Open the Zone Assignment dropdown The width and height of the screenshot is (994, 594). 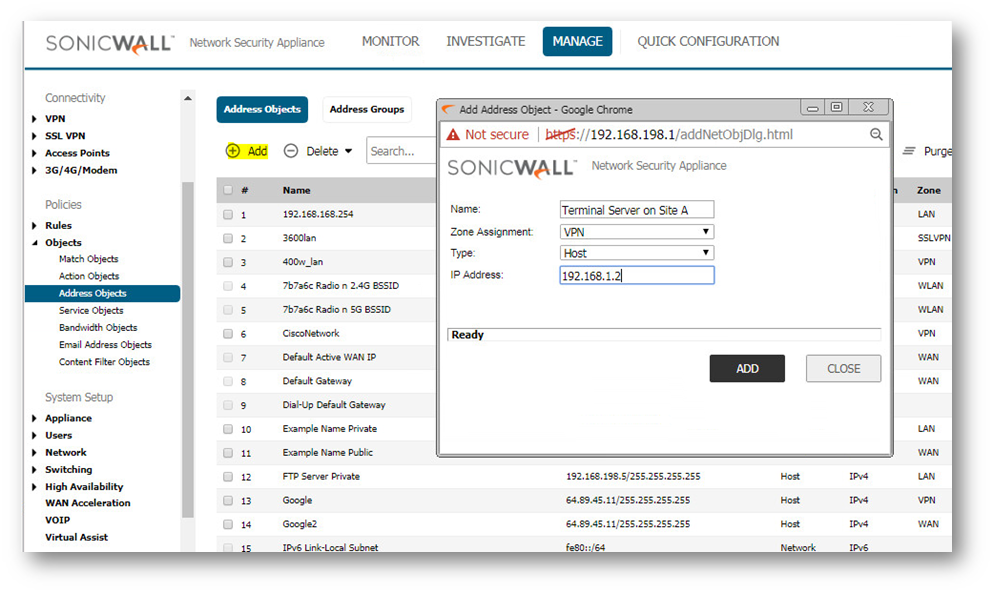636,231
